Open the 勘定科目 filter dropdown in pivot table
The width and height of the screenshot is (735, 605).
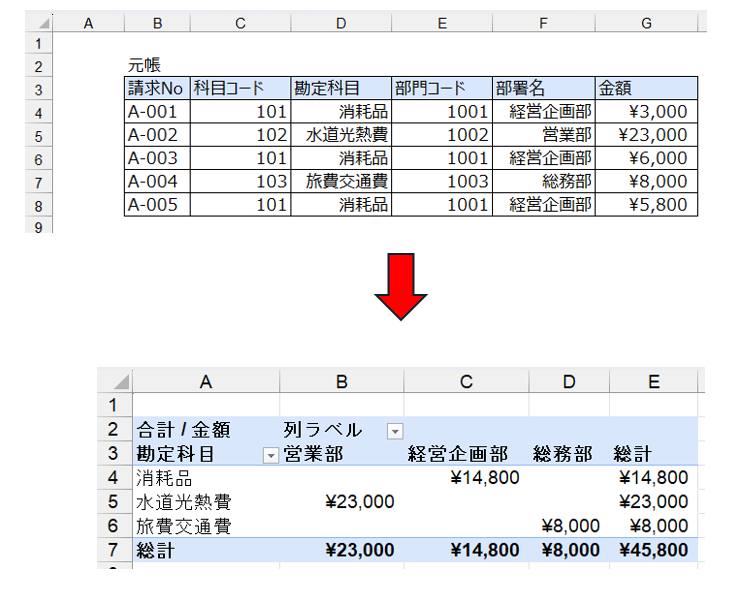[269, 455]
